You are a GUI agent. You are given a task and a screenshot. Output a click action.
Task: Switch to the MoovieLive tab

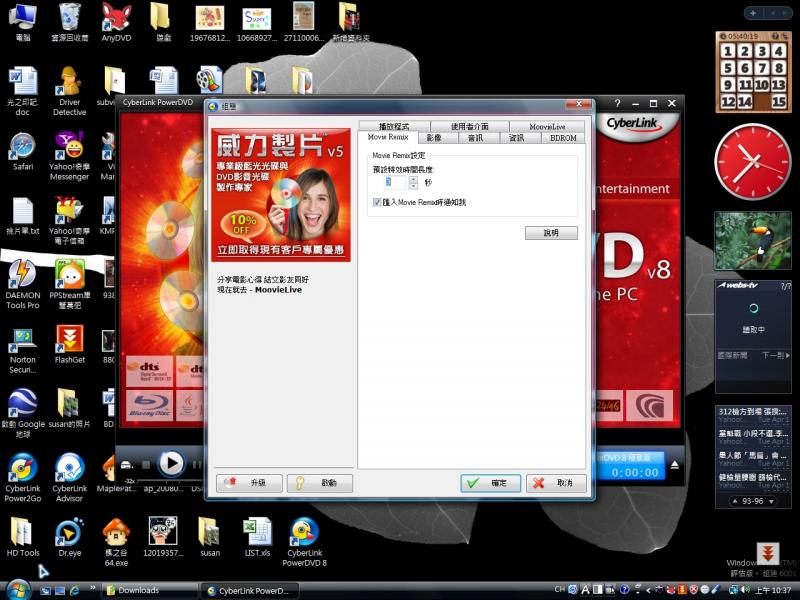click(x=547, y=127)
